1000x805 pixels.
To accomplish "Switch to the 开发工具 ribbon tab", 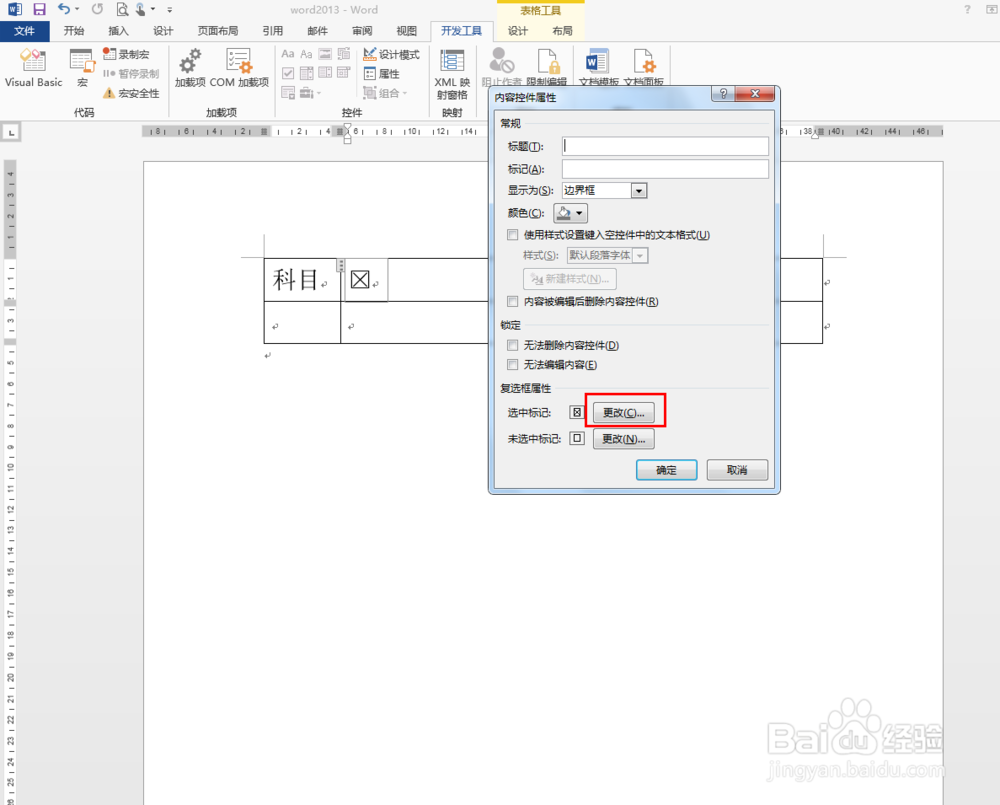I will [x=461, y=31].
